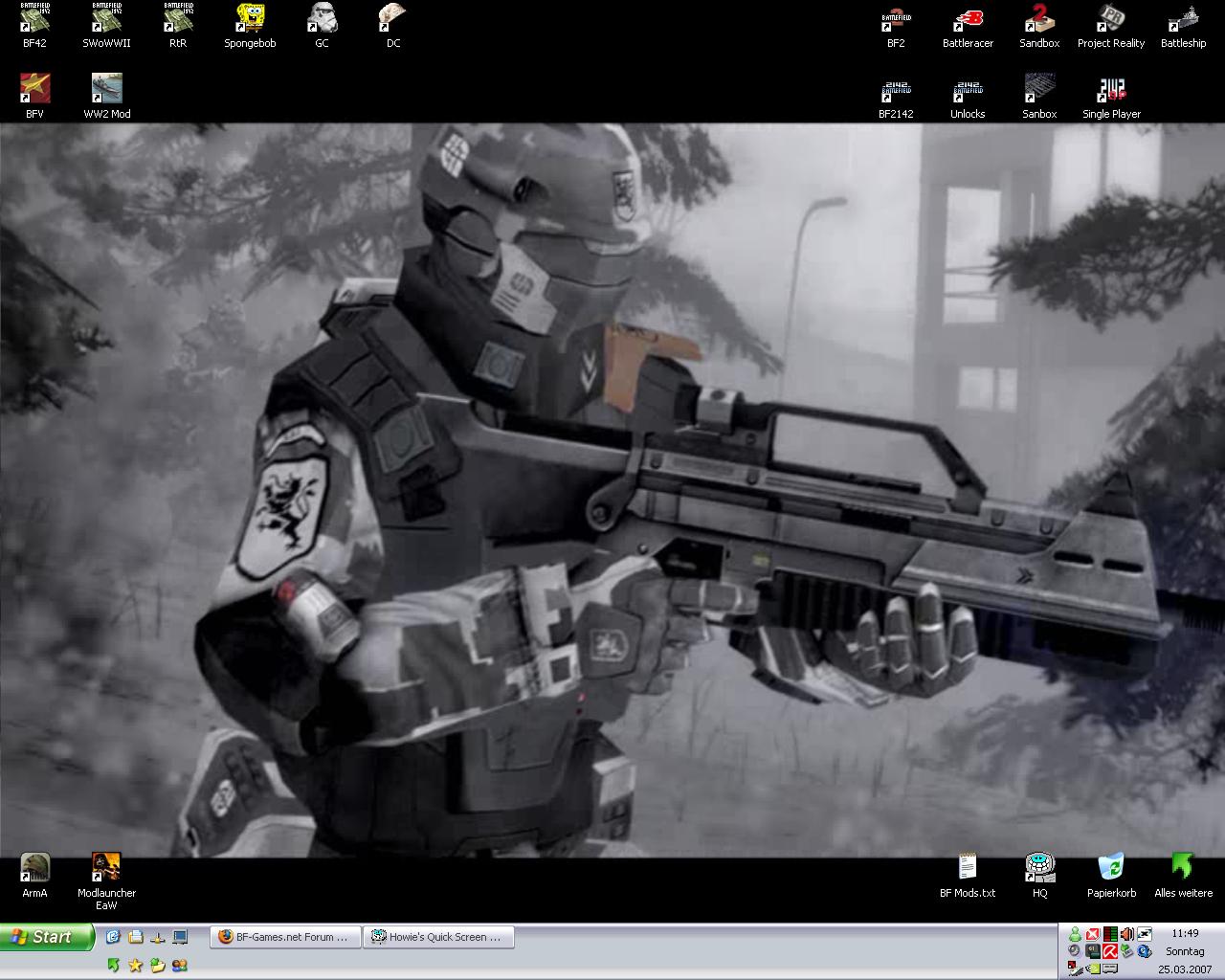This screenshot has height=980, width=1225.
Task: Launch the Project Reality shortcut
Action: point(1111,26)
